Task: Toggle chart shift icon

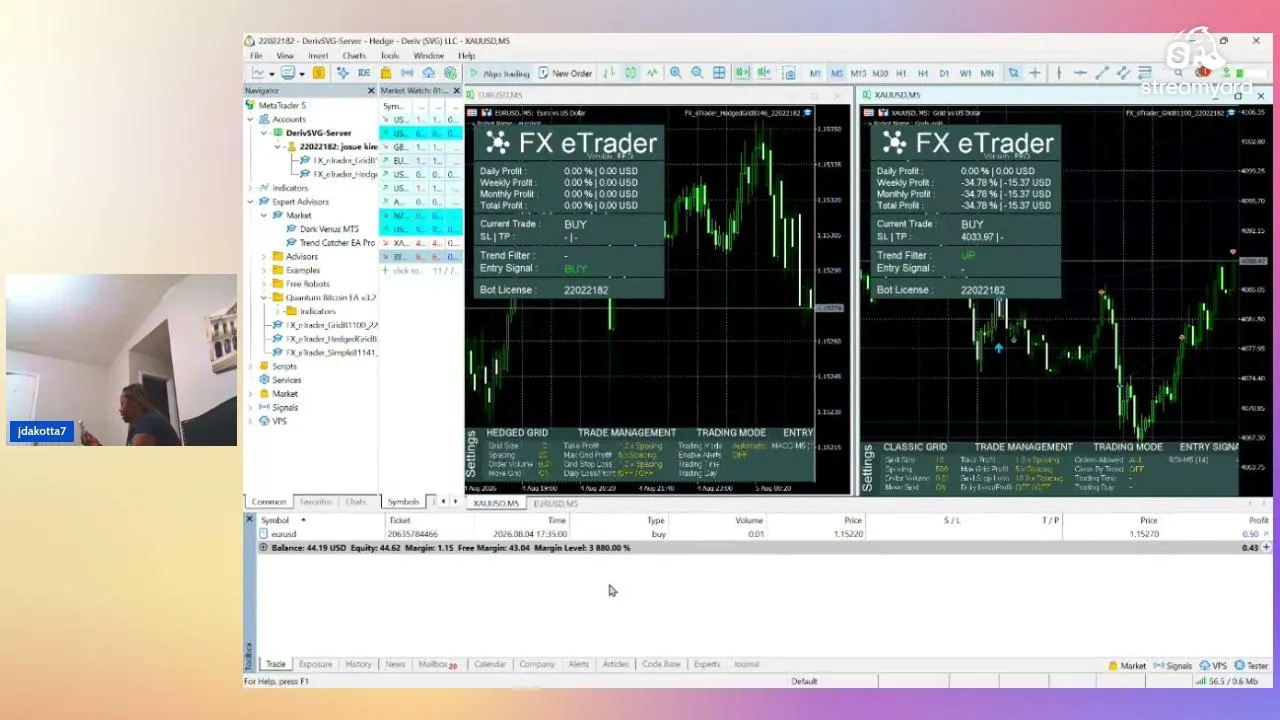Action: coord(764,73)
